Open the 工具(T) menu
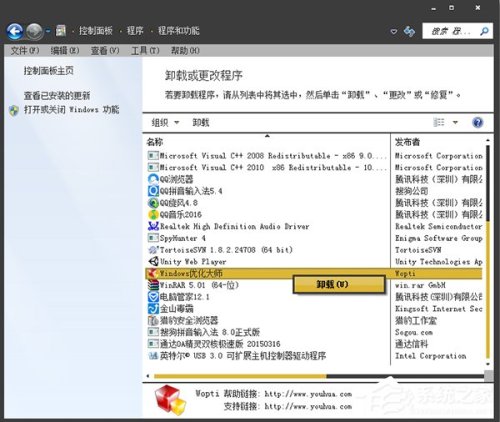This screenshot has height=422, width=500. coord(145,51)
